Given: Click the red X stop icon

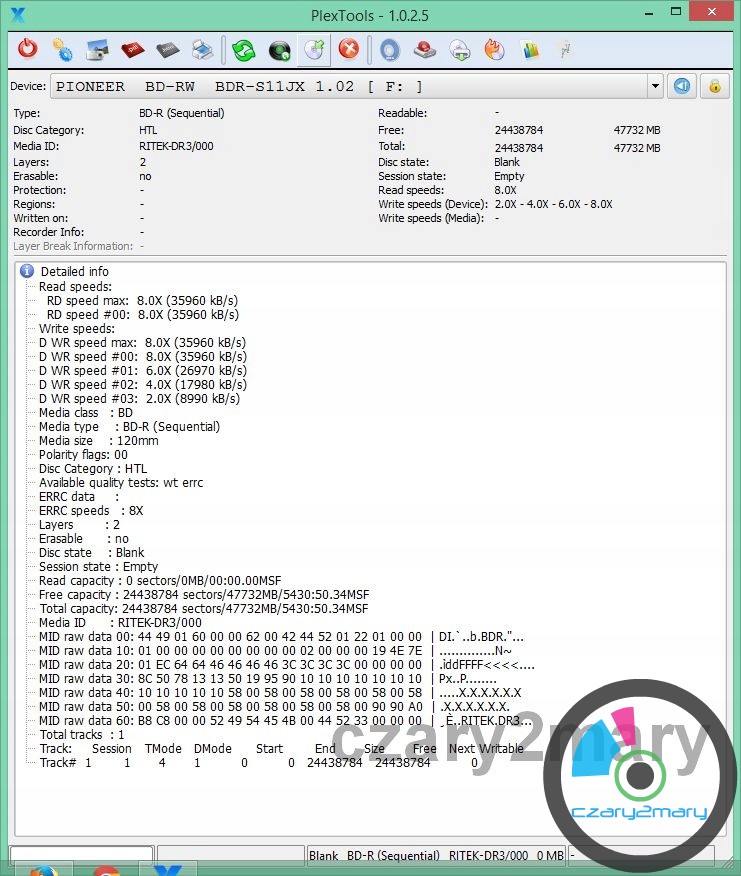Looking at the screenshot, I should (x=348, y=49).
